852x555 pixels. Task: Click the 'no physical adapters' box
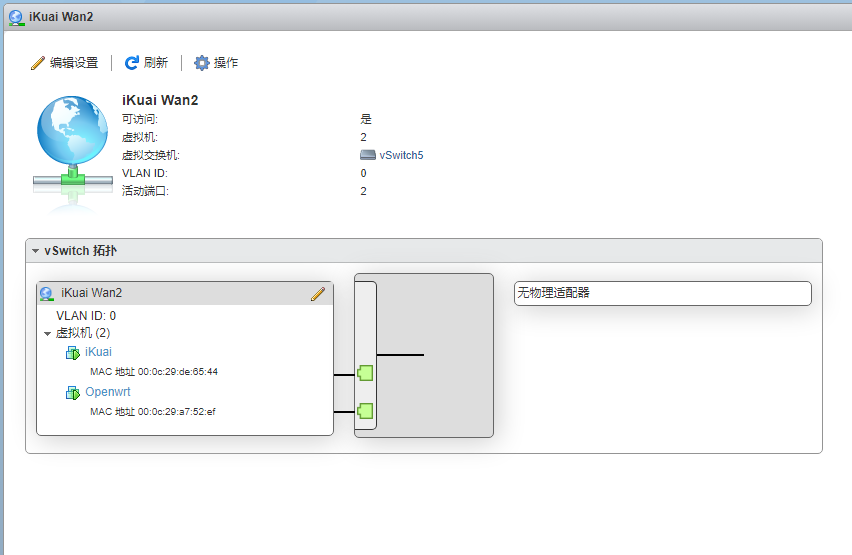tap(662, 294)
